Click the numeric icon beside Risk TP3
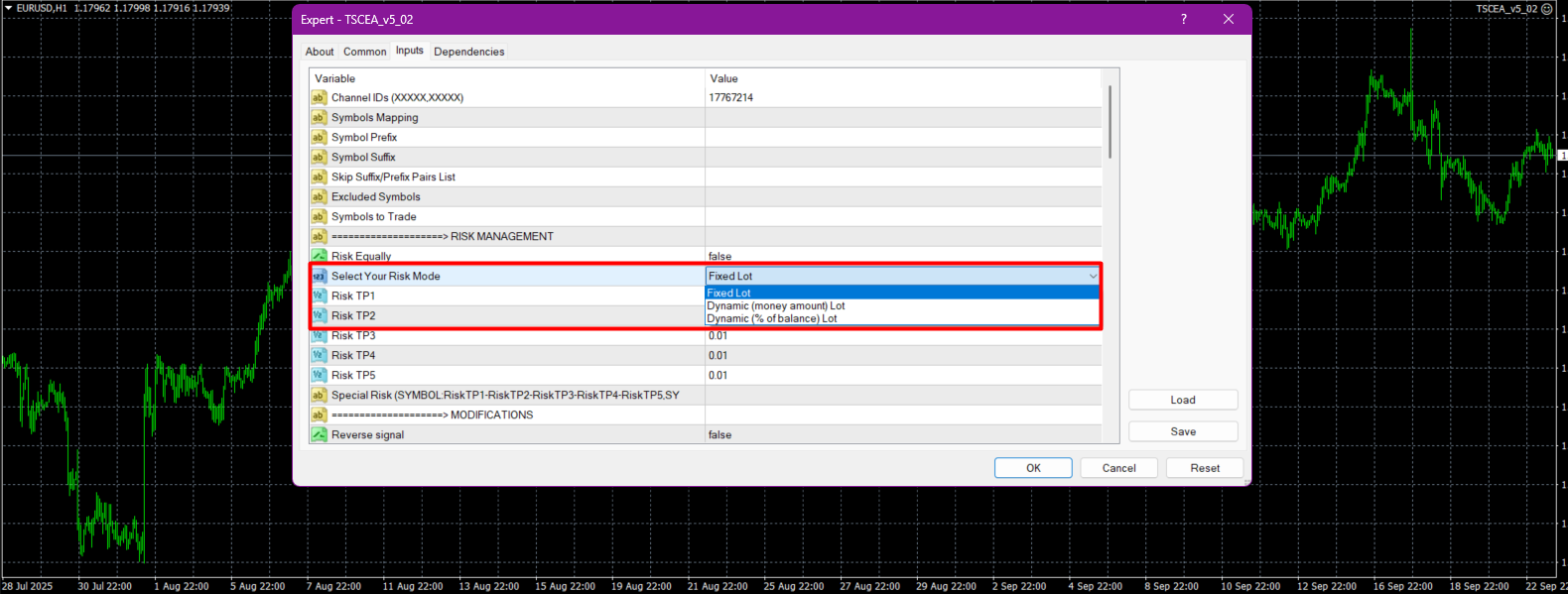The height and width of the screenshot is (594, 1568). point(319,335)
